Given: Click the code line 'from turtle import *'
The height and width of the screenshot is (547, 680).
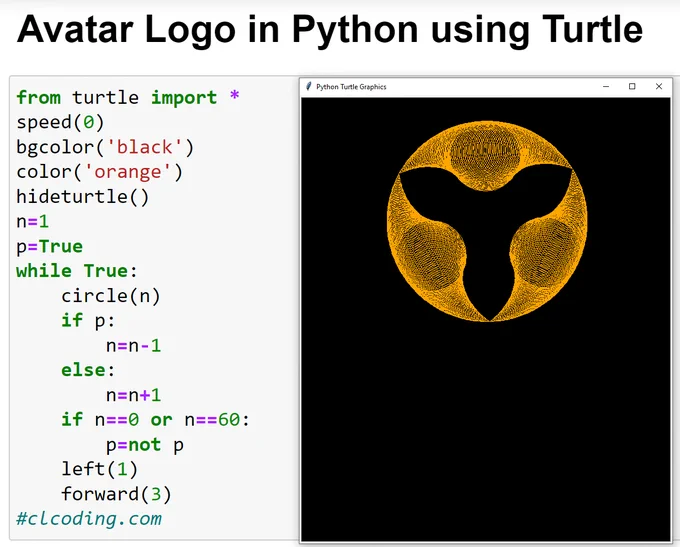Looking at the screenshot, I should (128, 97).
